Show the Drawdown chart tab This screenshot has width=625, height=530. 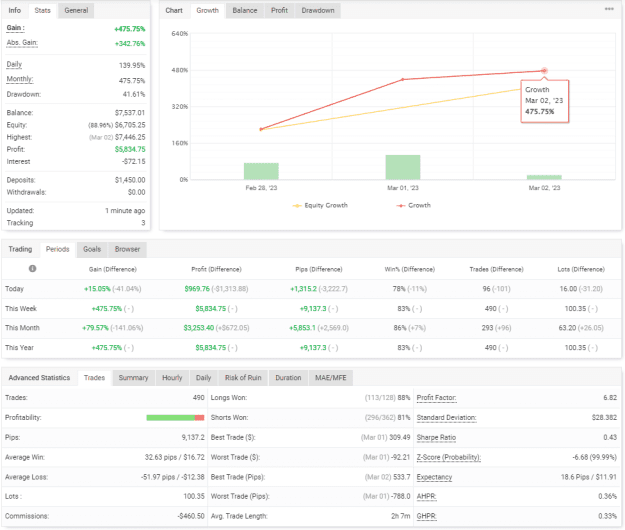[318, 10]
